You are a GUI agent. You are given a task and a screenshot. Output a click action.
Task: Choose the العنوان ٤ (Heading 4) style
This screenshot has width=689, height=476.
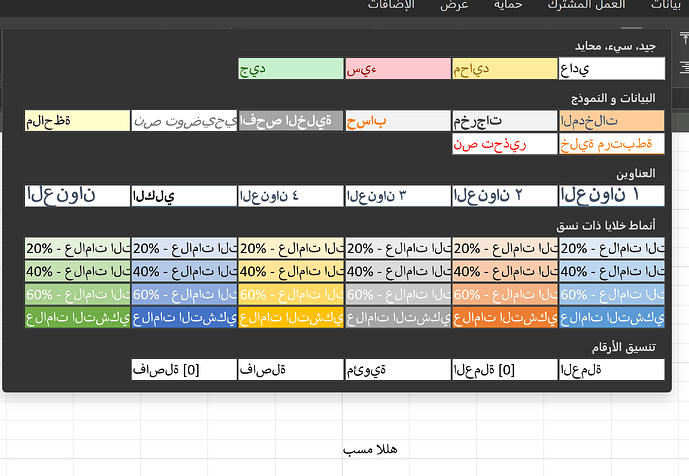290,196
